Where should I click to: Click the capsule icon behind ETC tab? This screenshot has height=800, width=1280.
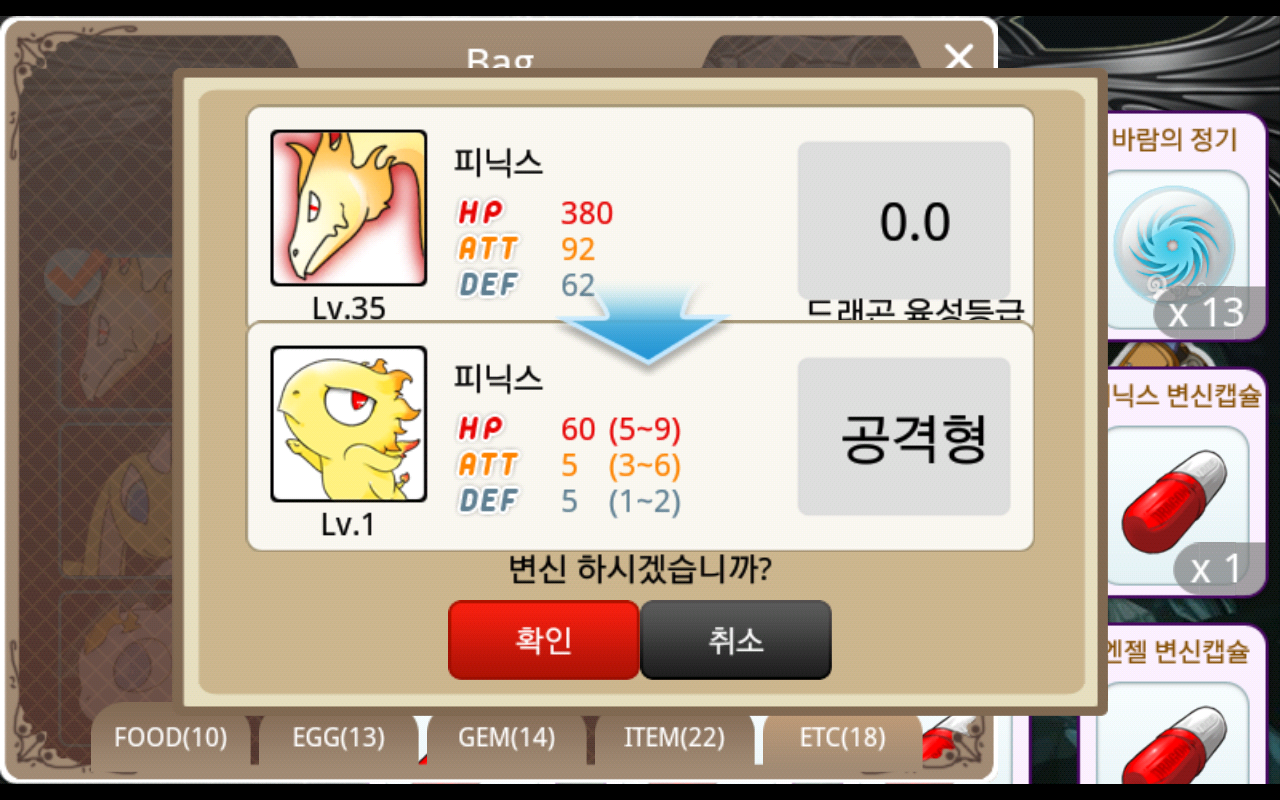pos(951,738)
